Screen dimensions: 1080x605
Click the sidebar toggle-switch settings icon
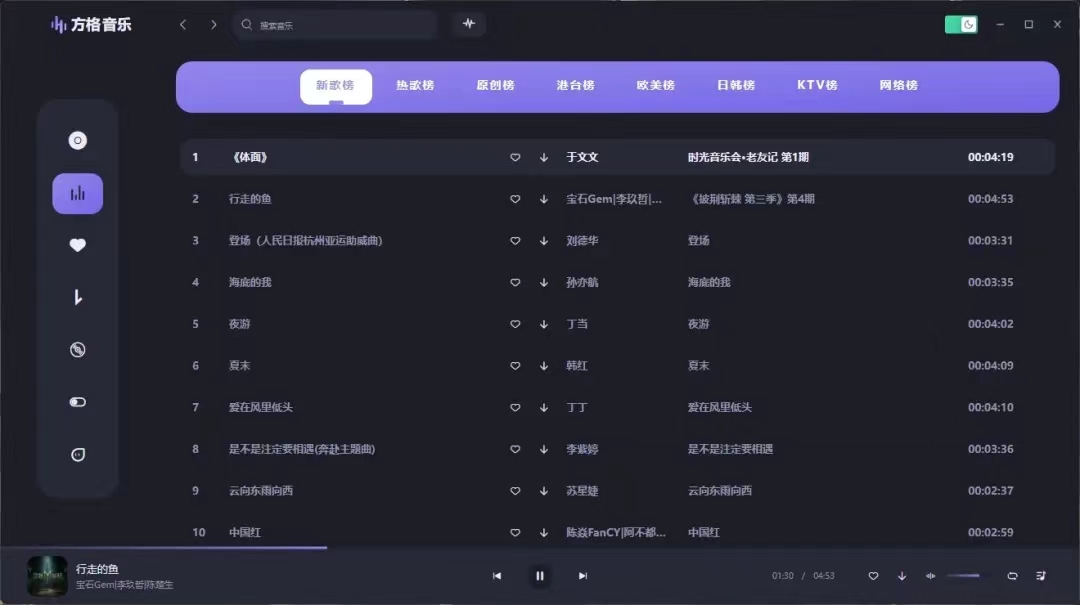(78, 402)
